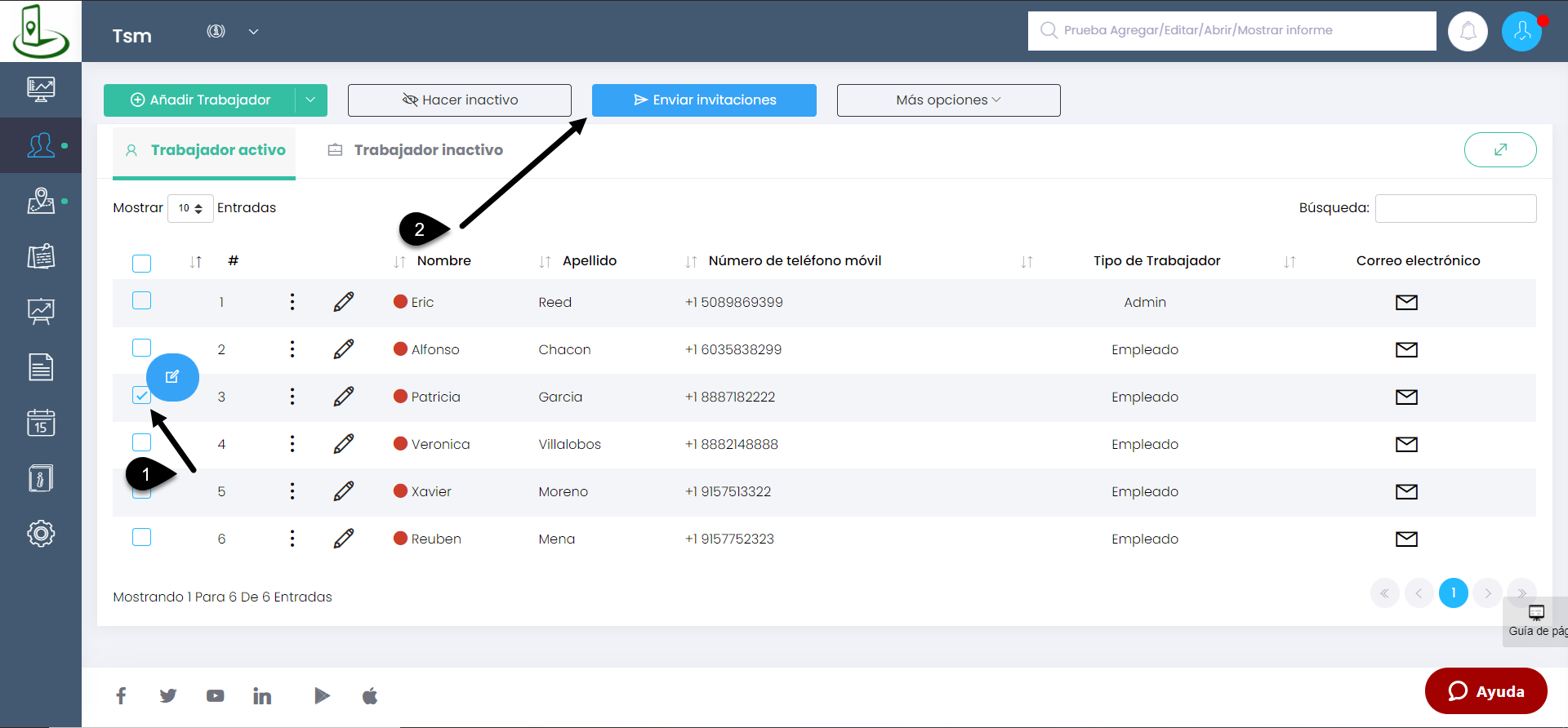Open the Mostrar entries count selector
This screenshot has width=1568, height=728.
point(190,208)
